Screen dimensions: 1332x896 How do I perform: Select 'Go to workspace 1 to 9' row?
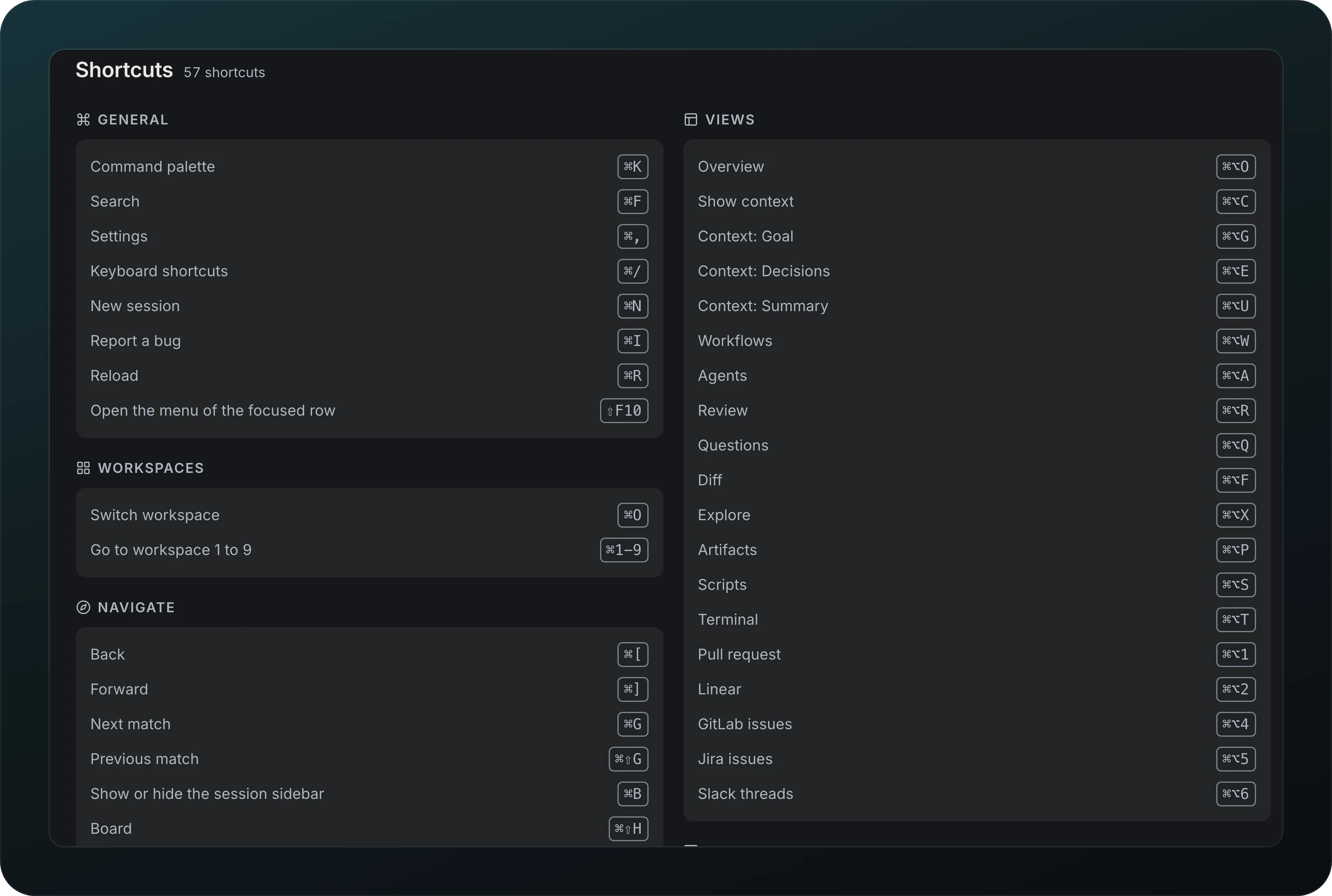click(369, 550)
